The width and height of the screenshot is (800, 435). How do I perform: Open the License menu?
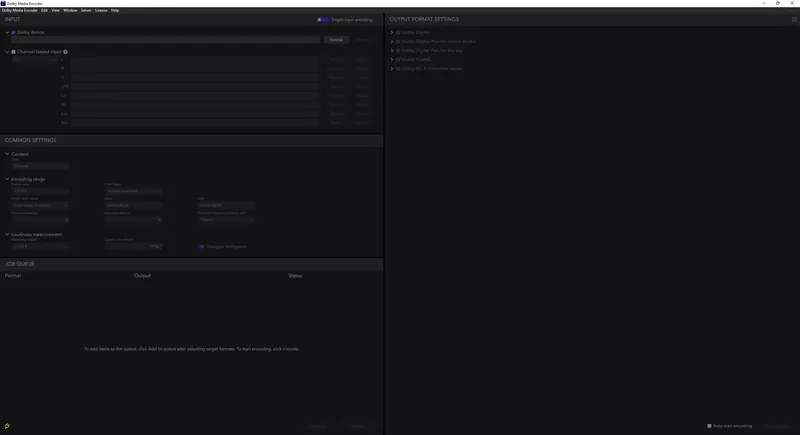click(101, 10)
